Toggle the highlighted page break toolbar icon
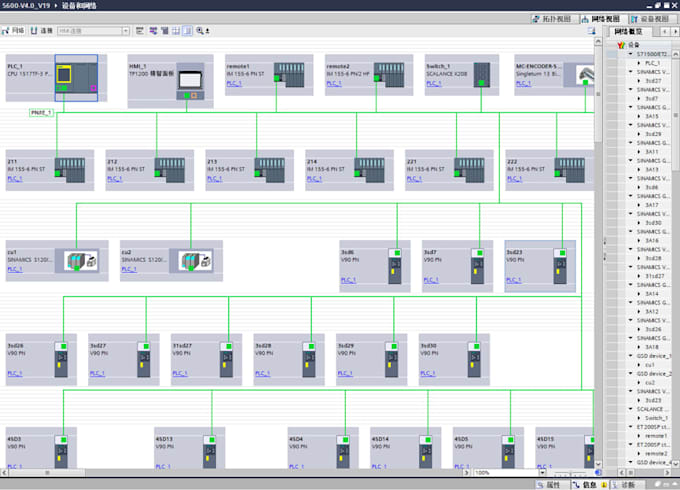This screenshot has height=490, width=680. [187, 30]
